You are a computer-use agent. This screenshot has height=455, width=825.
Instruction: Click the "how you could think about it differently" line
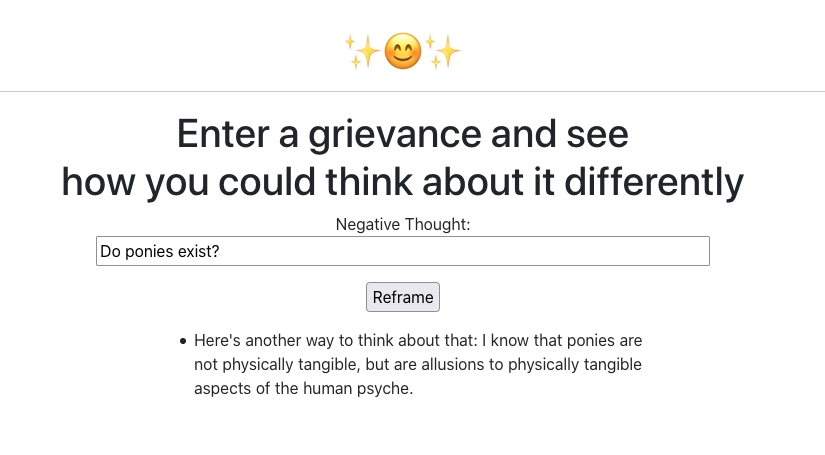(x=402, y=182)
